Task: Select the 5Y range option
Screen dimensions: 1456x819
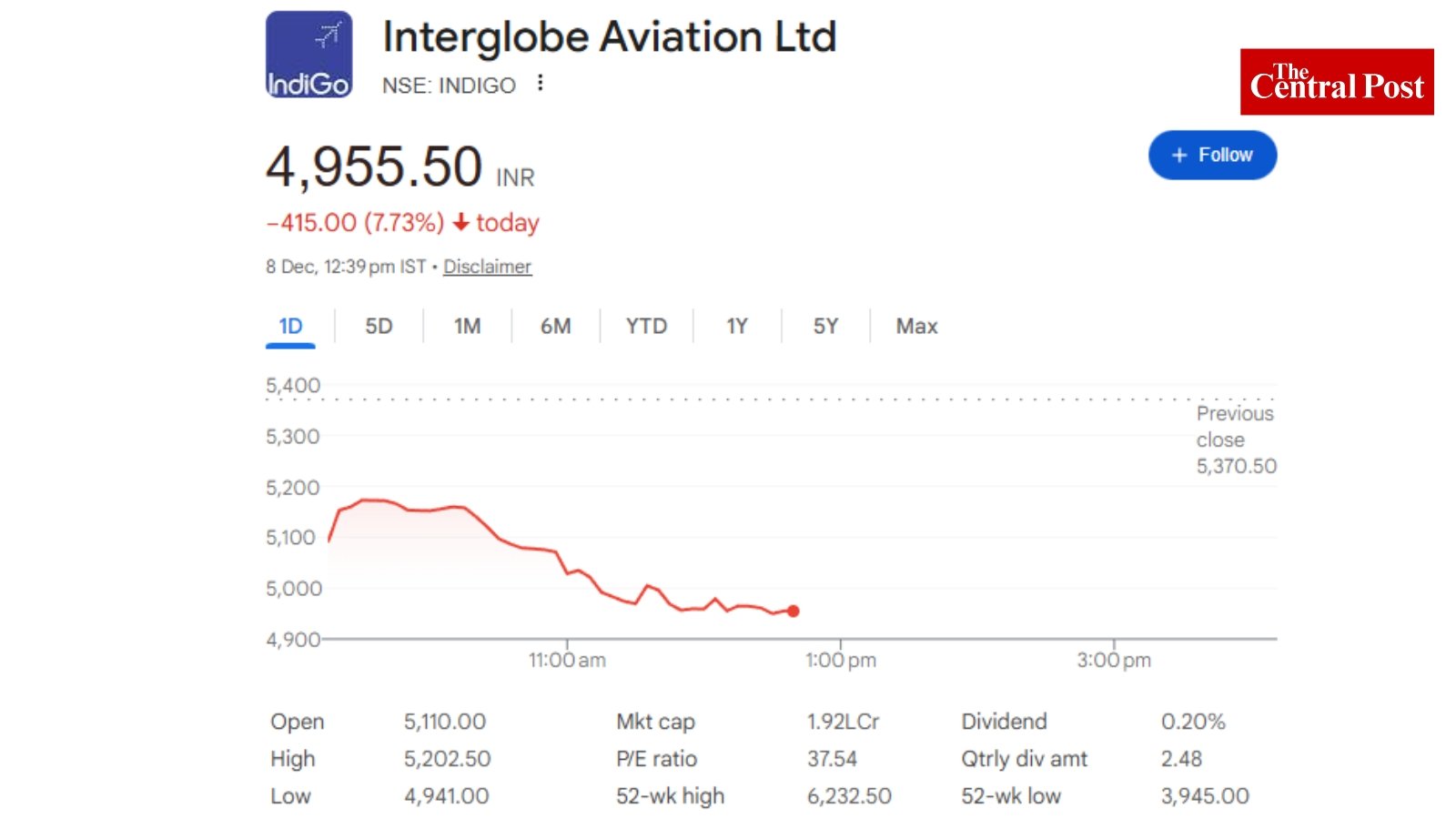Action: pyautogui.click(x=824, y=326)
